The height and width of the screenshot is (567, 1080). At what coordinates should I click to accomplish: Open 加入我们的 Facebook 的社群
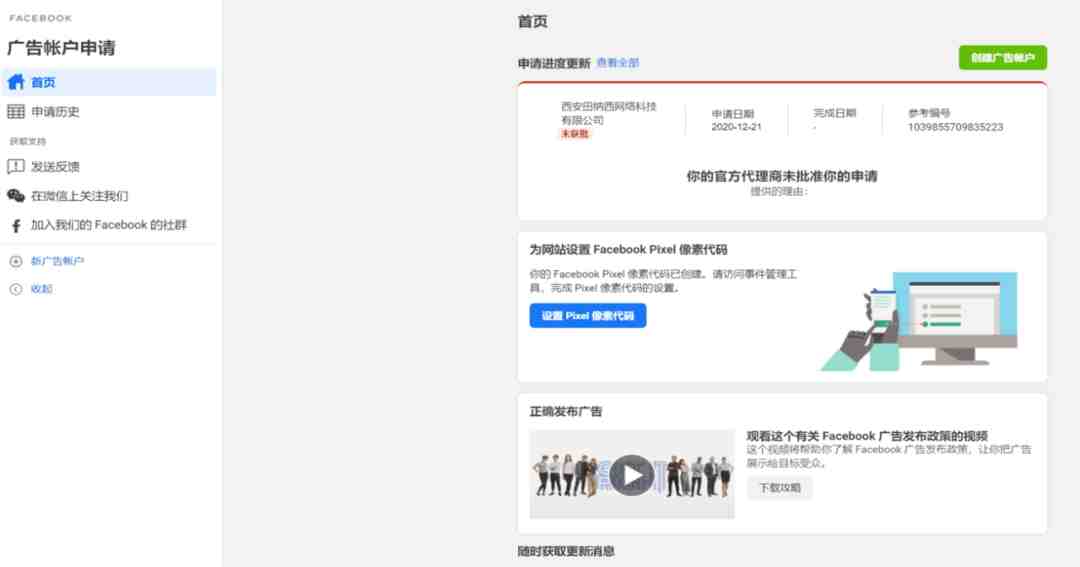(109, 225)
